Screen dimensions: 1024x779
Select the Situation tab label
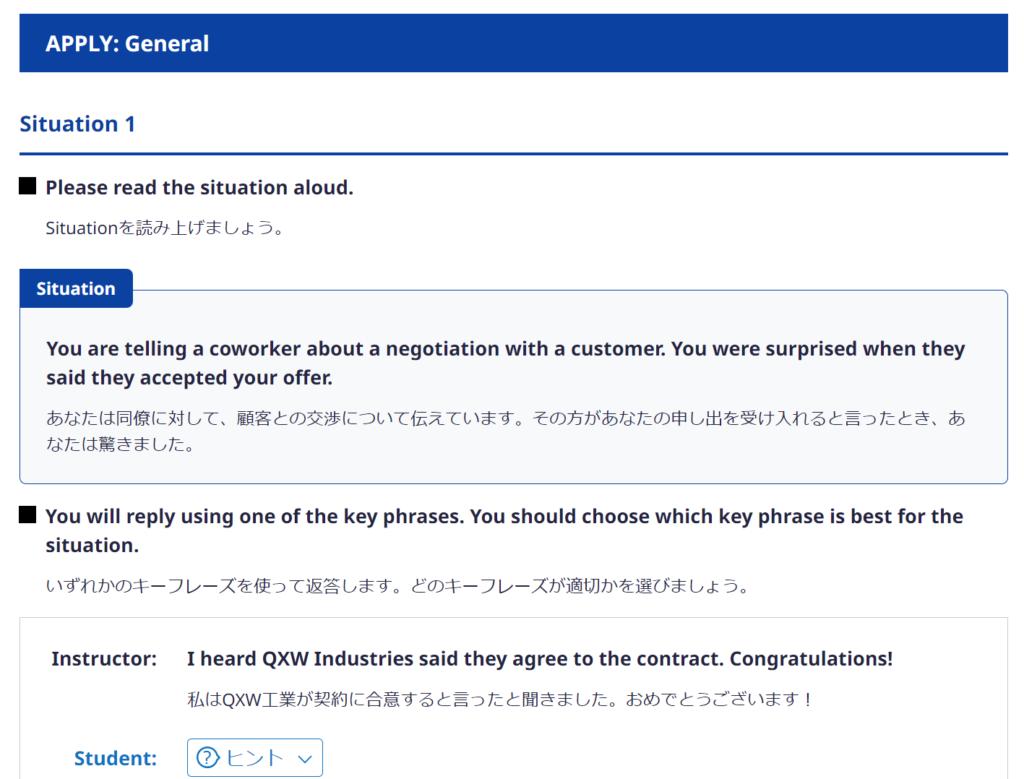coord(76,289)
